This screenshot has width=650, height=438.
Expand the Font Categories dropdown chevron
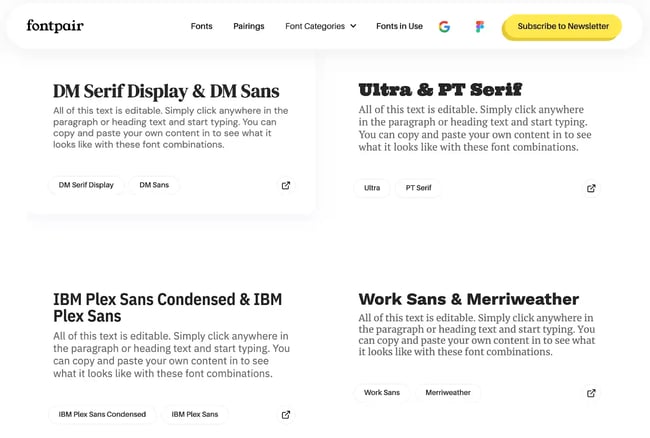coord(353,26)
